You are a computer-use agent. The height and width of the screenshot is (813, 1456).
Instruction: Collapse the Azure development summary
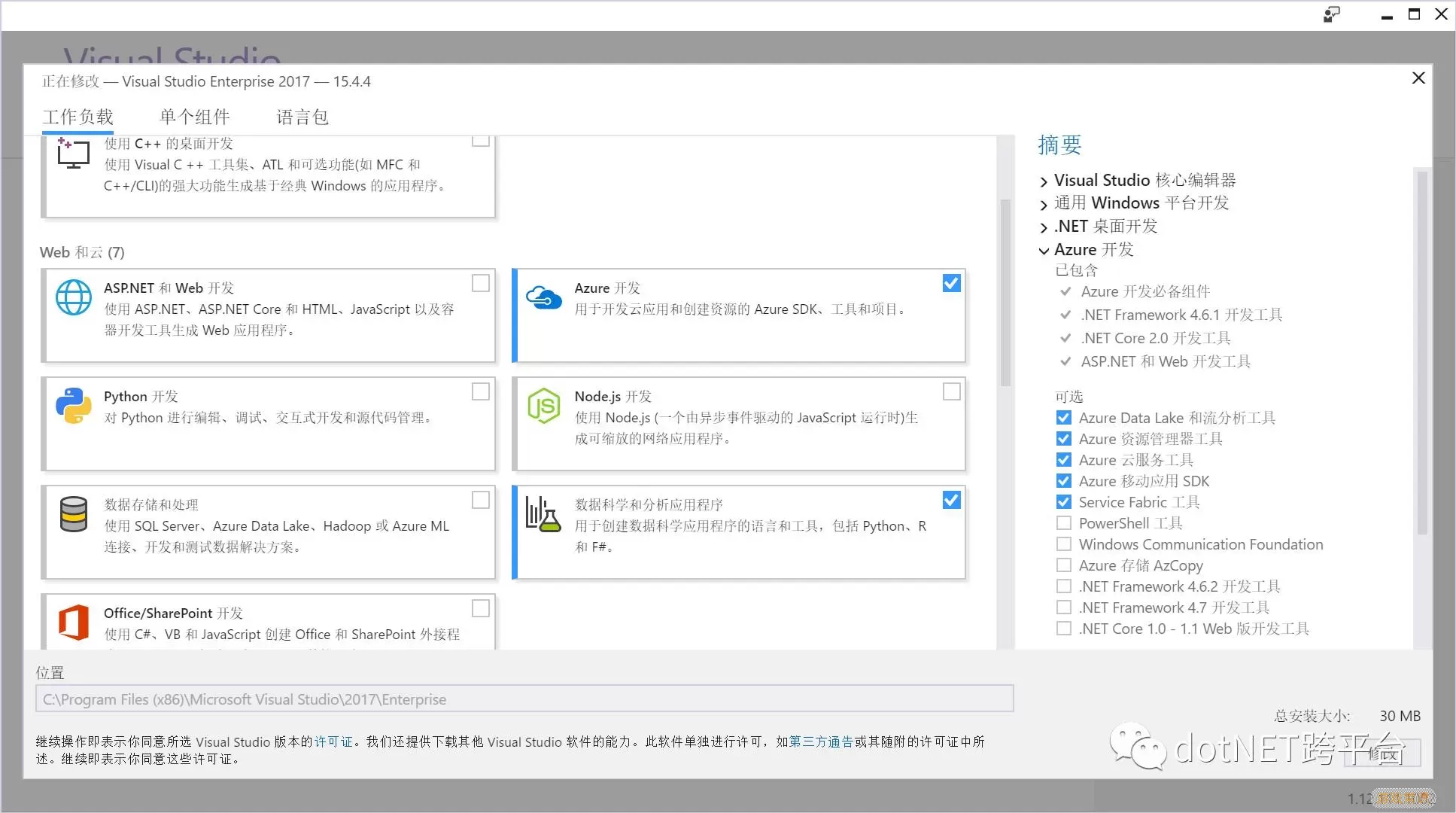coord(1044,251)
